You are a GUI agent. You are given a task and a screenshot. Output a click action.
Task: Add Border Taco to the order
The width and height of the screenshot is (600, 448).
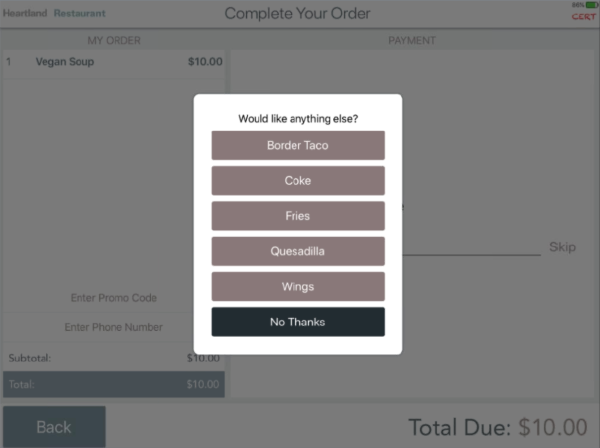pos(298,145)
